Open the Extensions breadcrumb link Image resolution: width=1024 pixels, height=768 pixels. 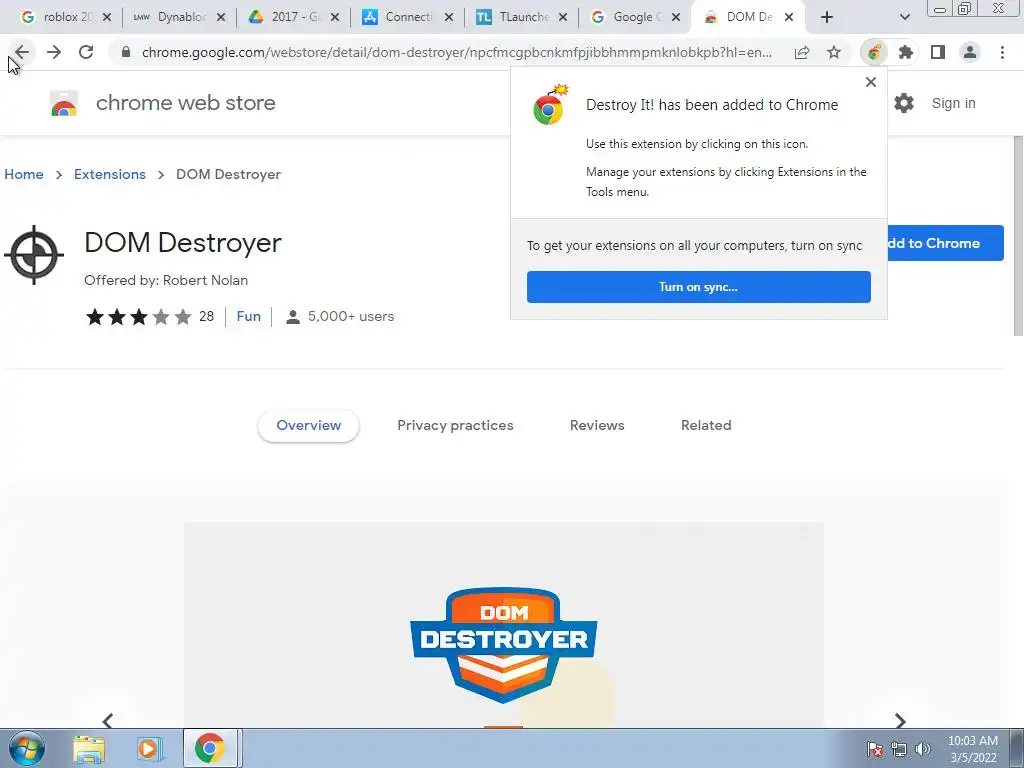110,174
